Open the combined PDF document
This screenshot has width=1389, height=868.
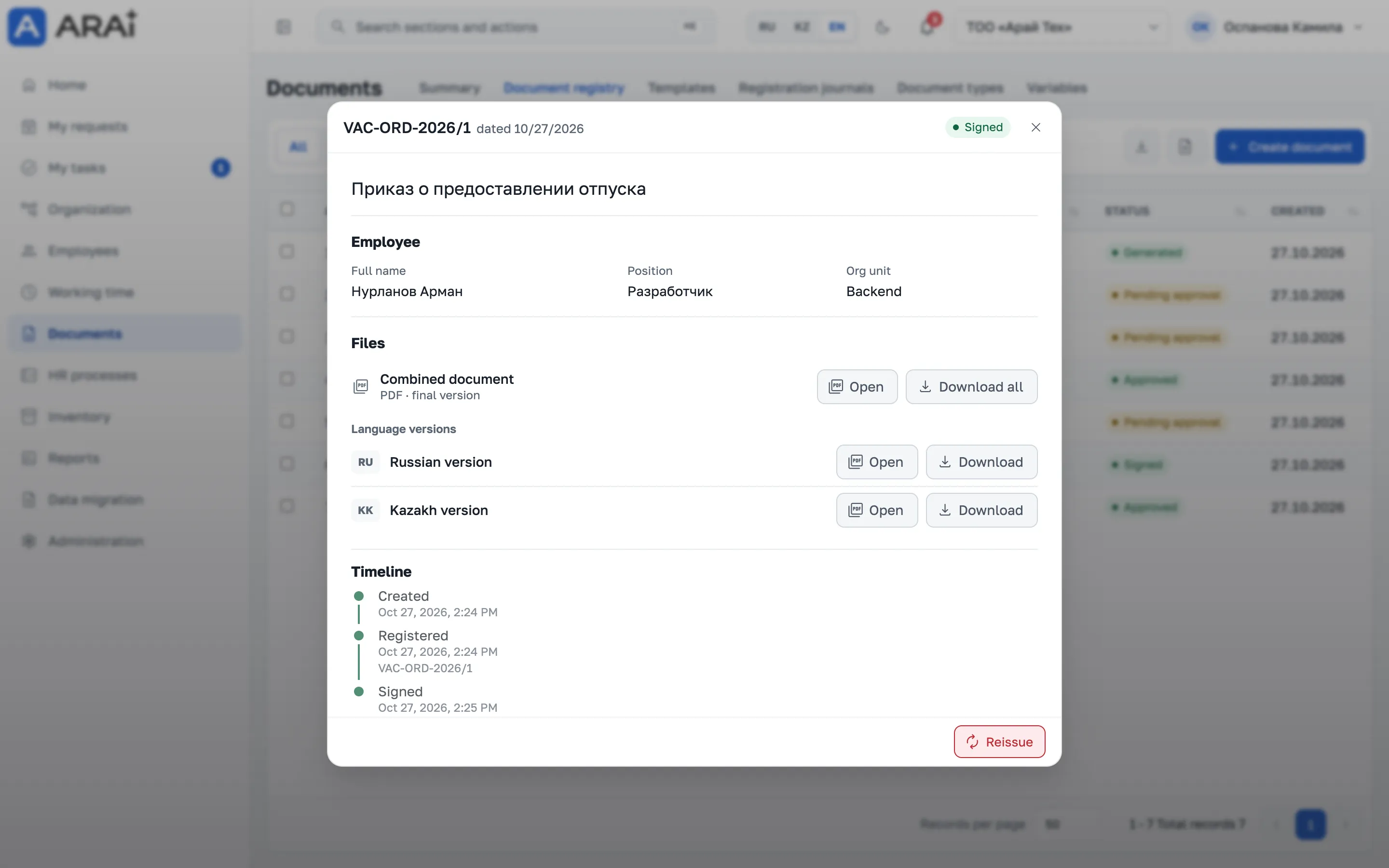[857, 387]
